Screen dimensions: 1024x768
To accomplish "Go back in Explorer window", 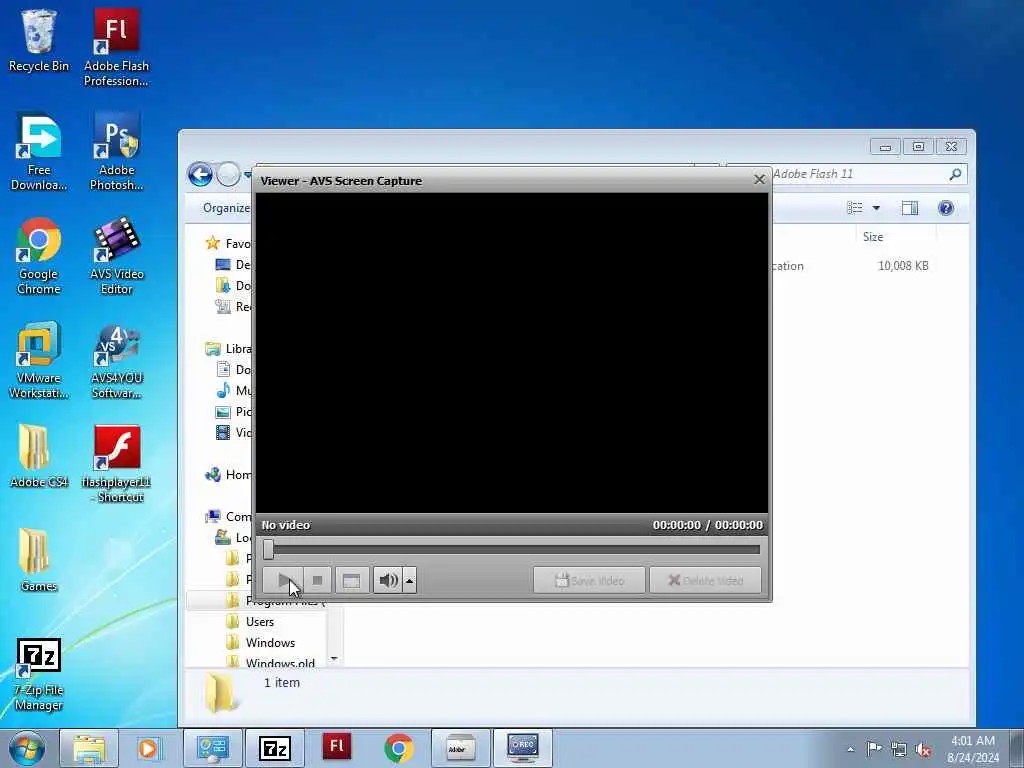I will point(200,174).
